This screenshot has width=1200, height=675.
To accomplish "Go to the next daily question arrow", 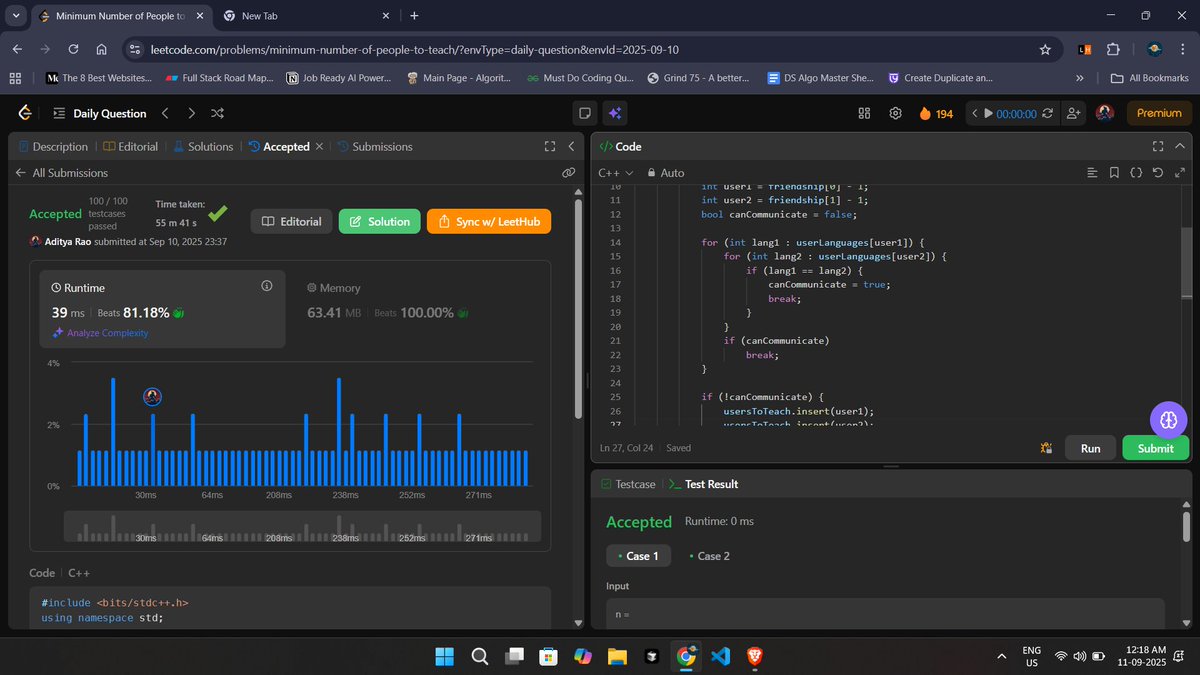I will [191, 113].
